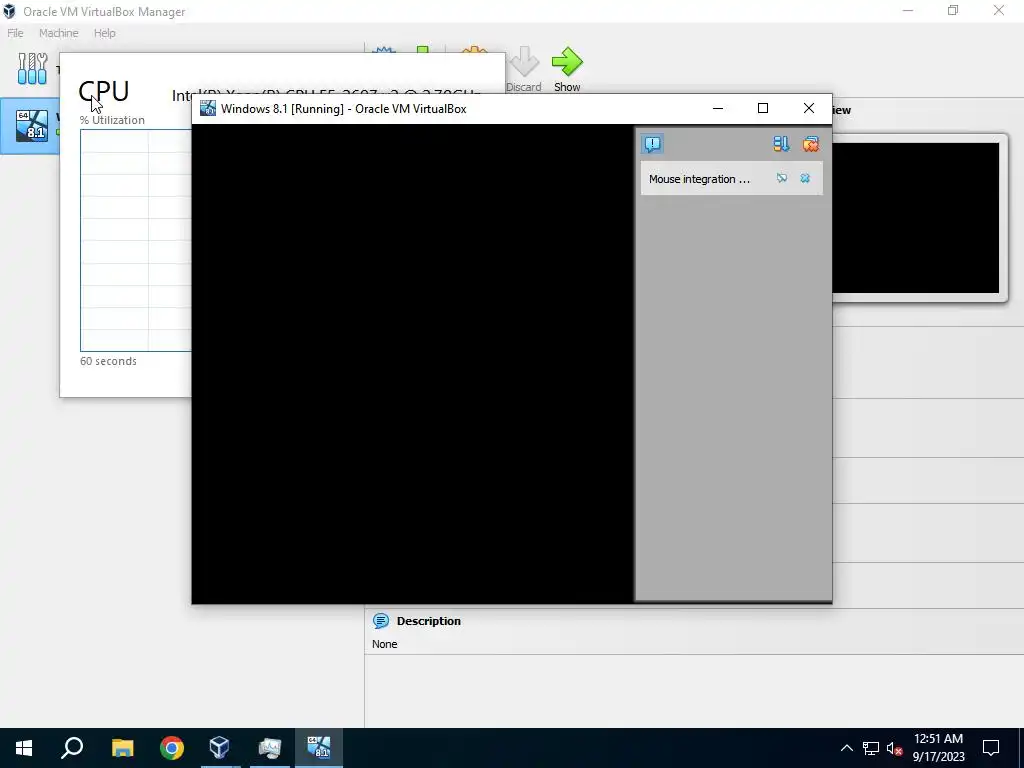This screenshot has height=768, width=1024.
Task: Close the Windows 8.1 VM window
Action: (808, 108)
